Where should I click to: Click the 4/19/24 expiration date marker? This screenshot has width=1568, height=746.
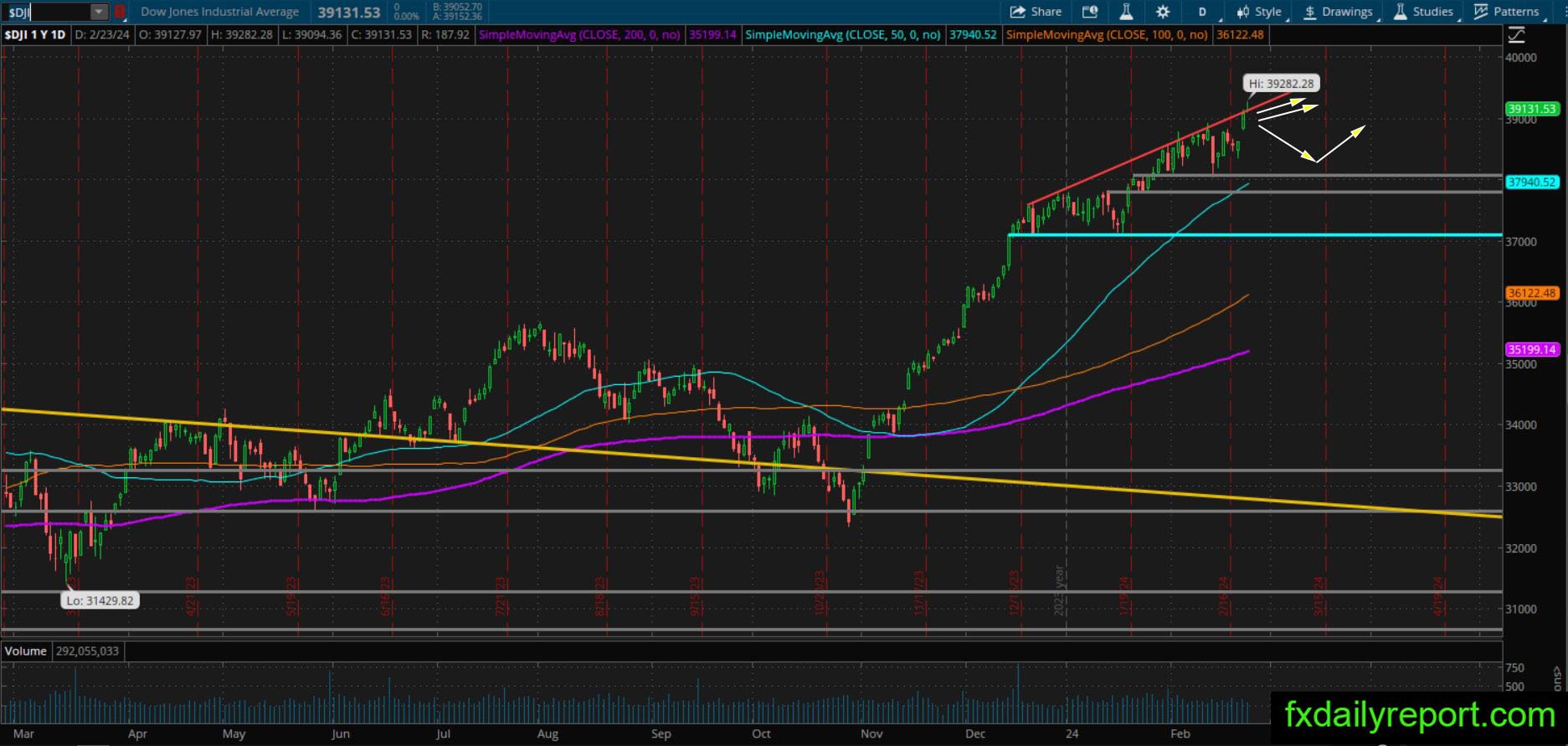1439,595
